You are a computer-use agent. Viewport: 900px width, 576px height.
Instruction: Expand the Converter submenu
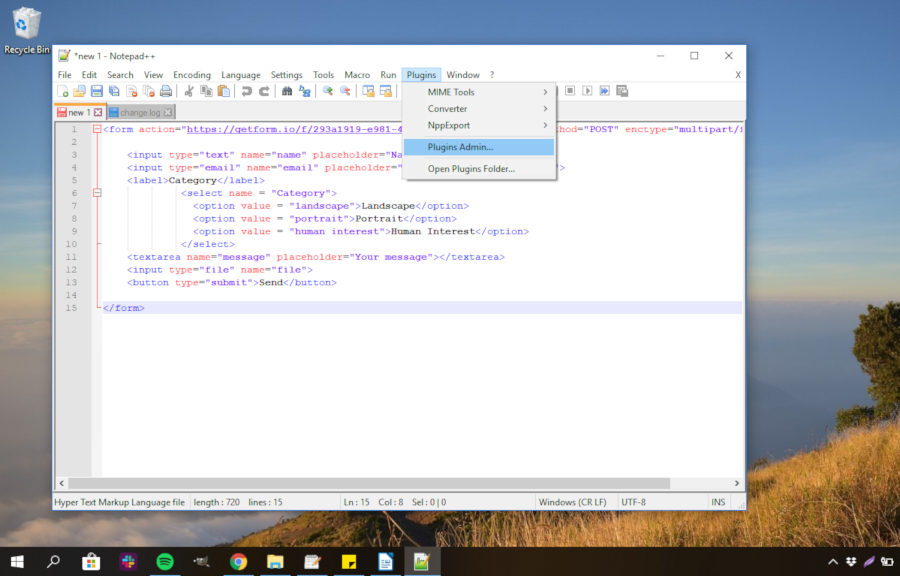pyautogui.click(x=447, y=108)
